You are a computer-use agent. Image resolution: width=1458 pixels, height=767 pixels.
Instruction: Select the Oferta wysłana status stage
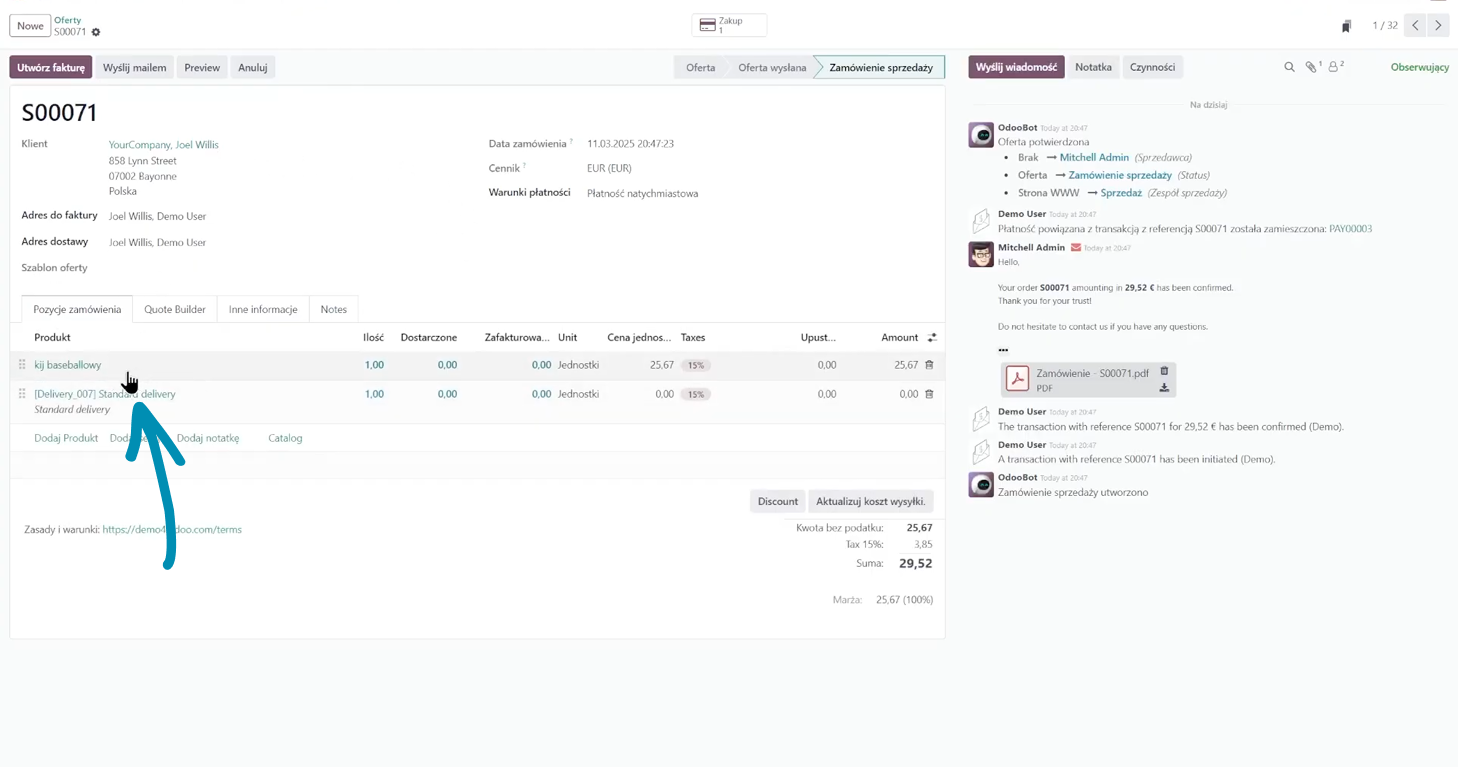[772, 68]
